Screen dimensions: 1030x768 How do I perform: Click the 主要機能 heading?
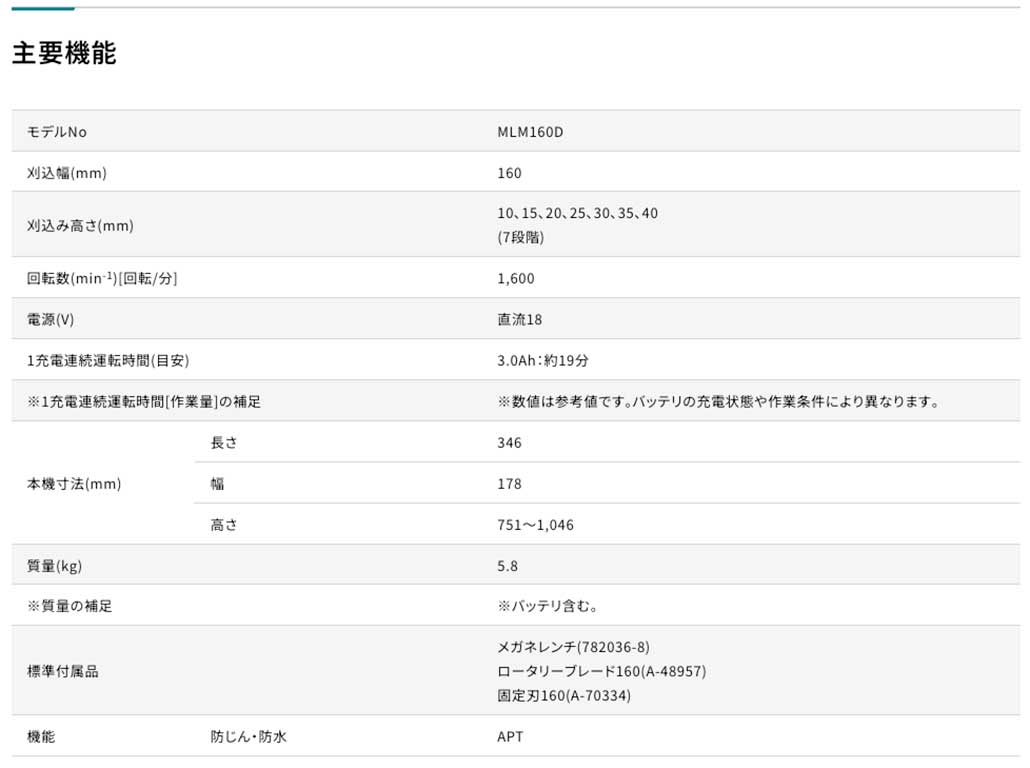click(x=64, y=53)
